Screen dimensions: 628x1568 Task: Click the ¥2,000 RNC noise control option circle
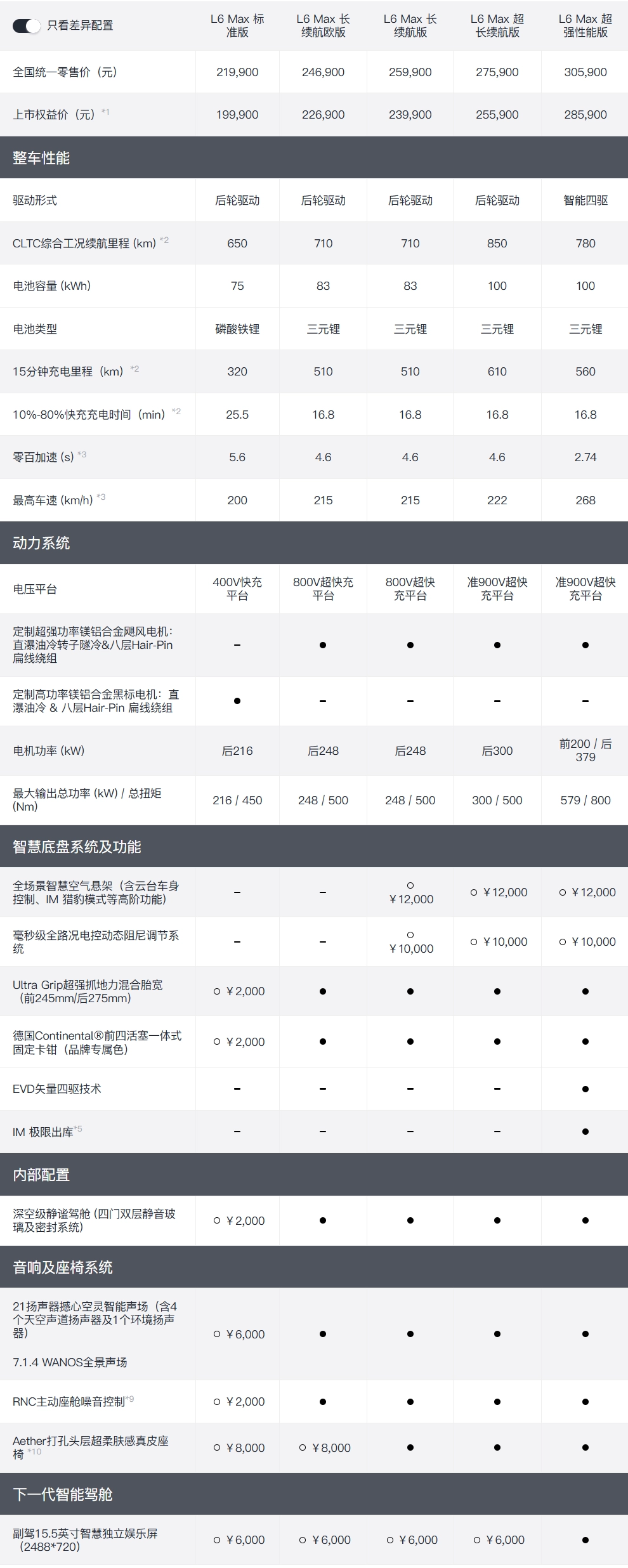pos(217,1402)
